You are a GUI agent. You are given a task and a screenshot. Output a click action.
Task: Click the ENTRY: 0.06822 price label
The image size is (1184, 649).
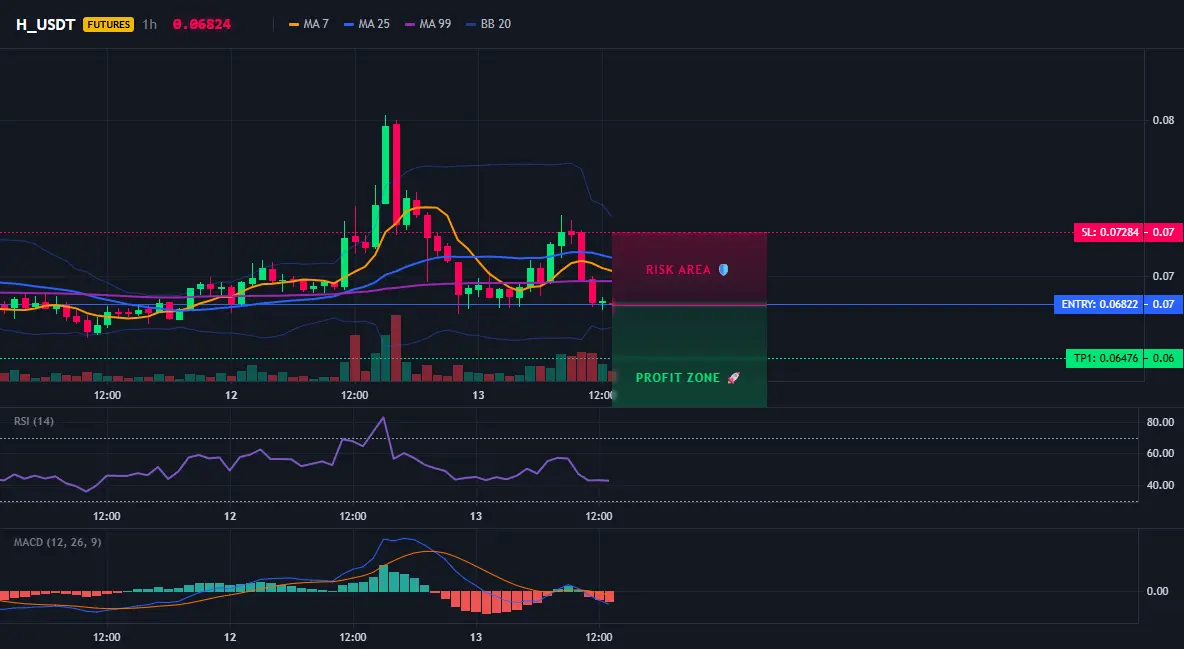point(1099,304)
